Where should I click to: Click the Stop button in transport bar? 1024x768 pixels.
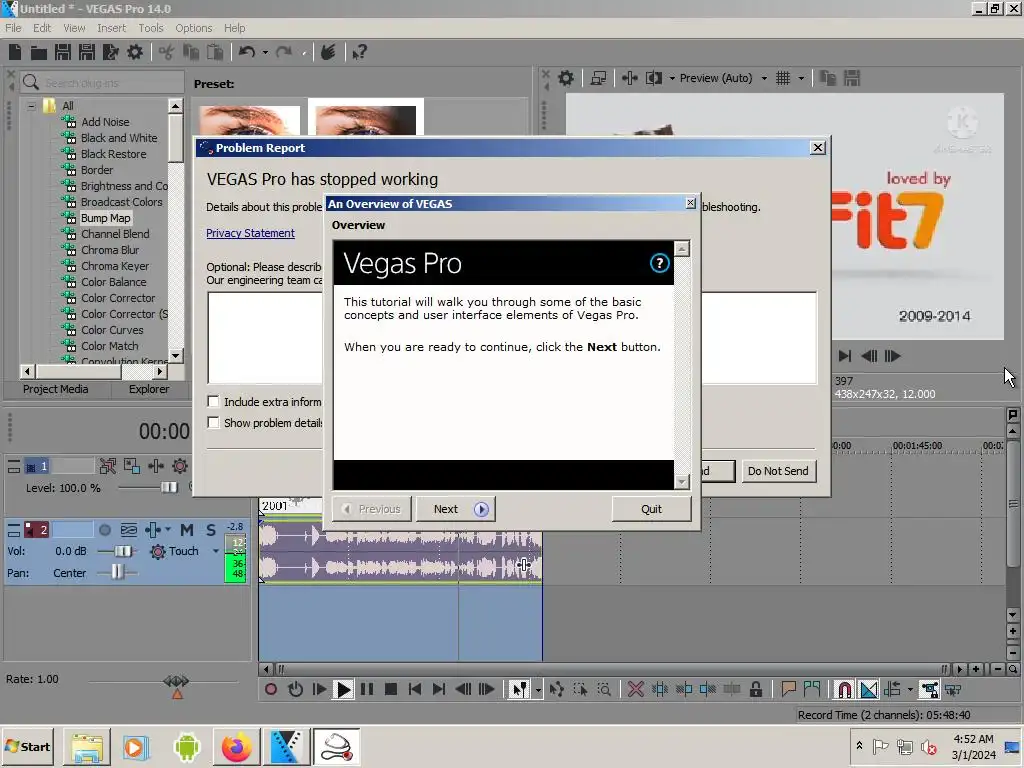(x=391, y=689)
